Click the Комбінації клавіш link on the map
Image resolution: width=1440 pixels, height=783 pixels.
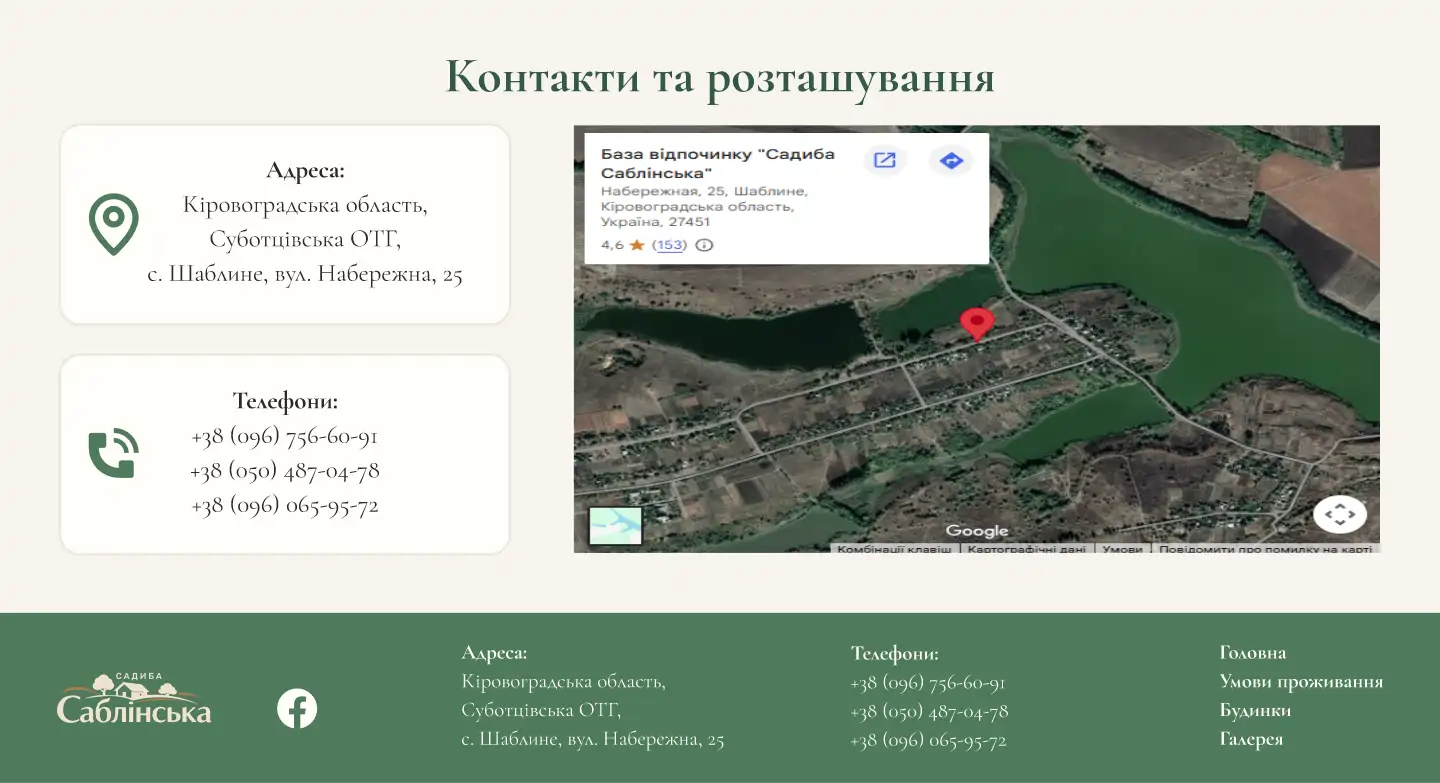click(x=893, y=548)
